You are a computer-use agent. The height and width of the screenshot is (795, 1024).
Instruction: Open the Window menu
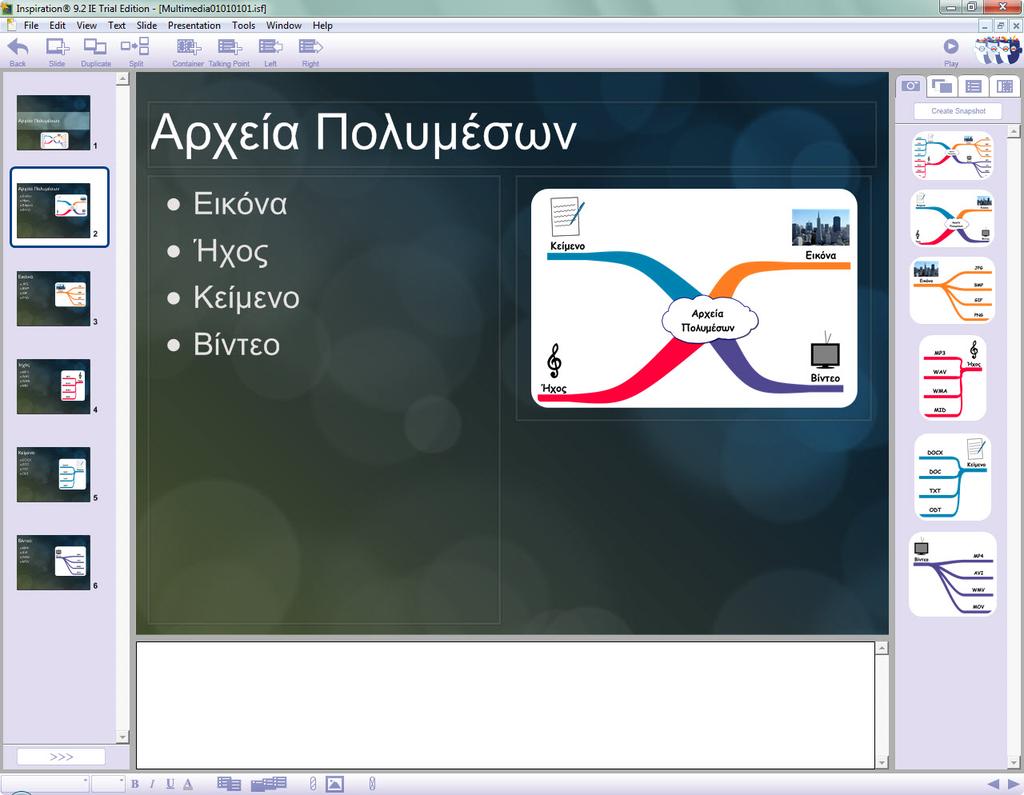(283, 25)
